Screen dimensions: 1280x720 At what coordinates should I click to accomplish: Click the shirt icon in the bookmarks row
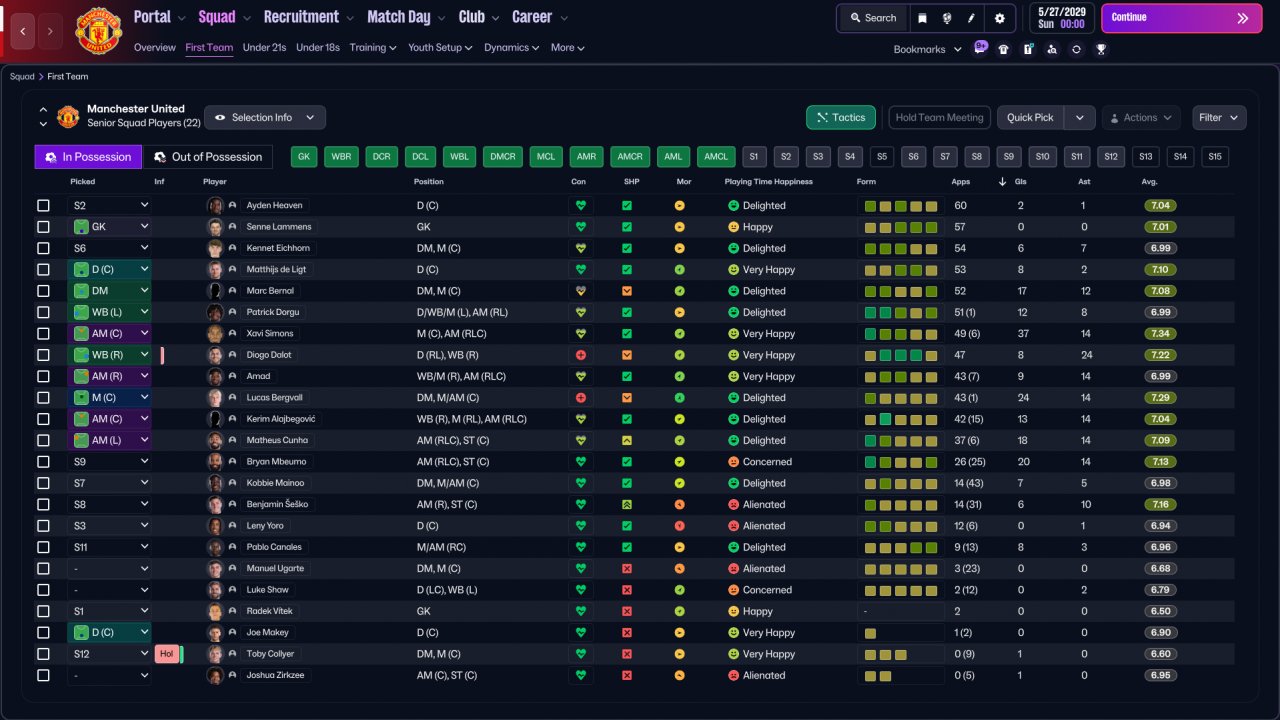pos(1004,49)
